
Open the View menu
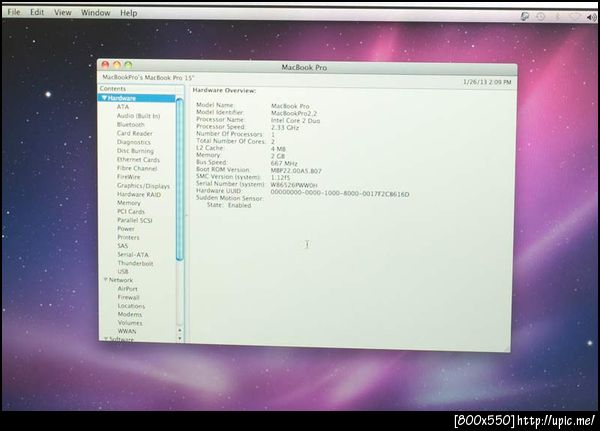62,13
